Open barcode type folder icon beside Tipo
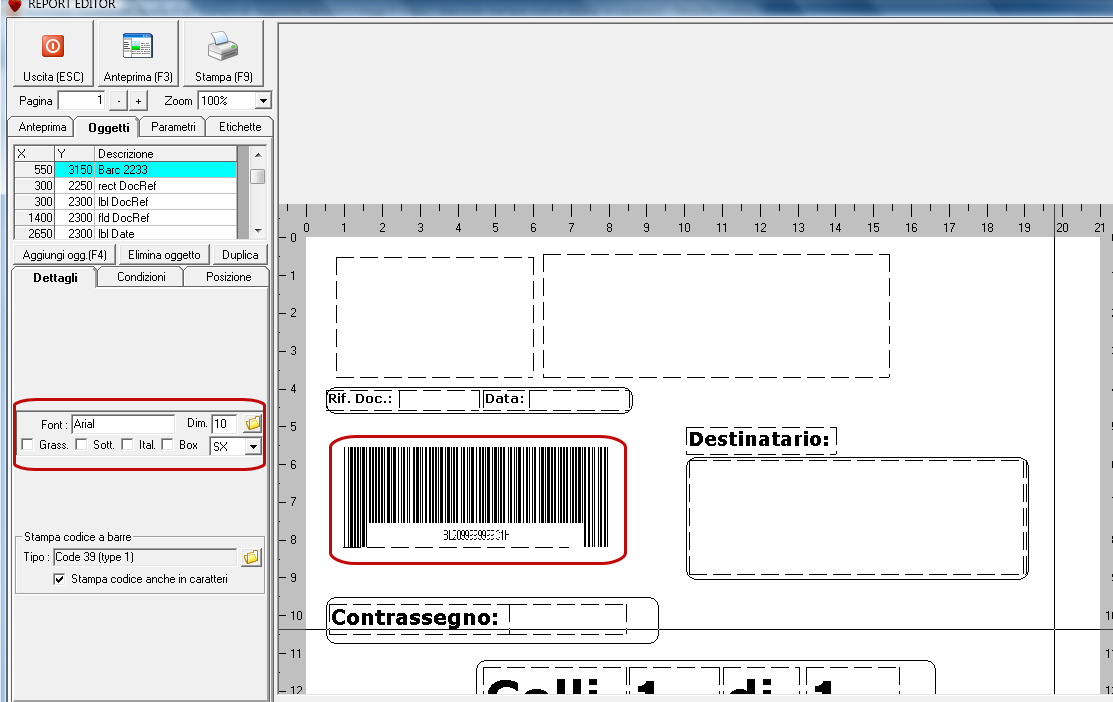1113x702 pixels. click(x=251, y=557)
